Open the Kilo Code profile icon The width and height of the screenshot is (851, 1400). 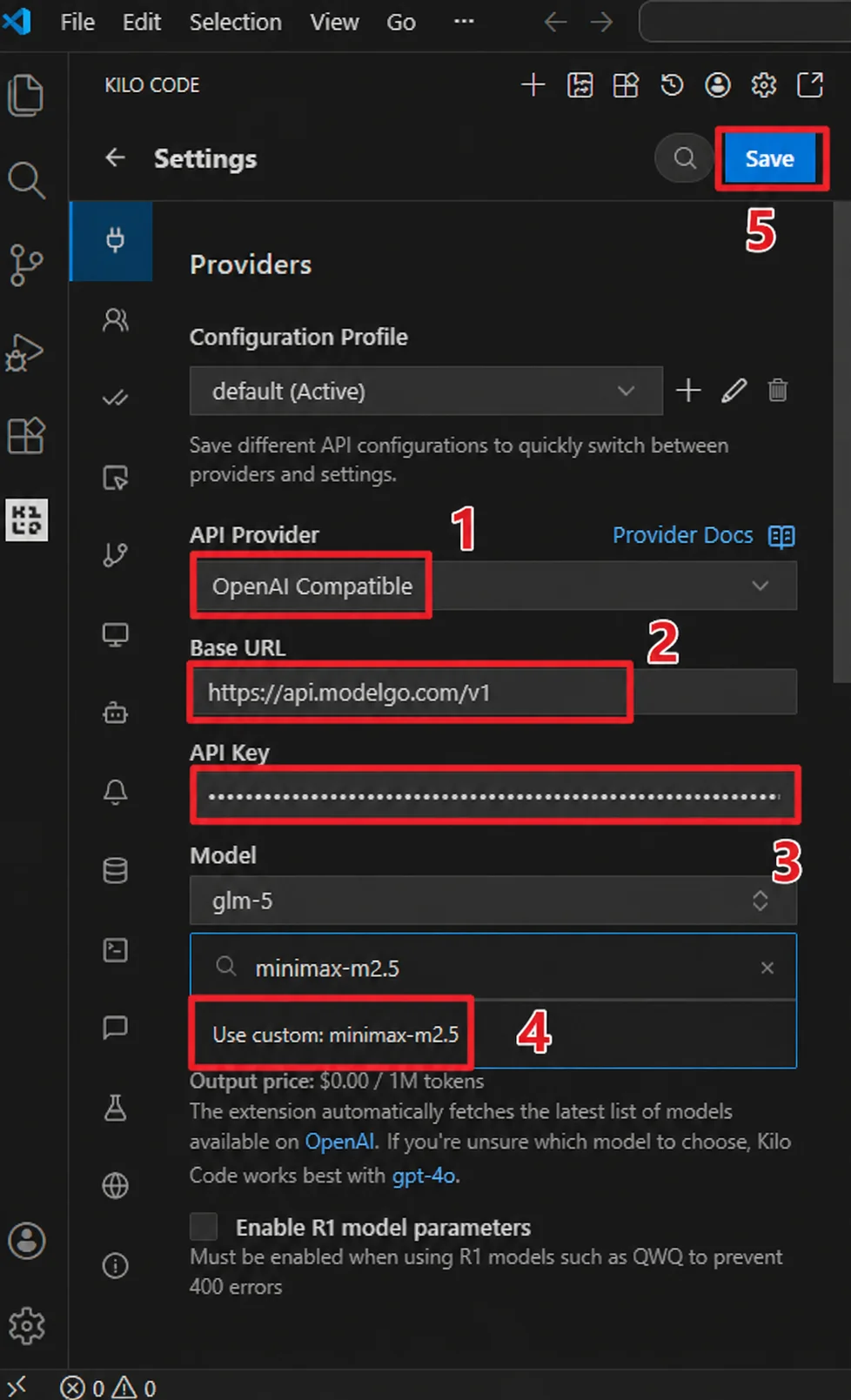[718, 84]
